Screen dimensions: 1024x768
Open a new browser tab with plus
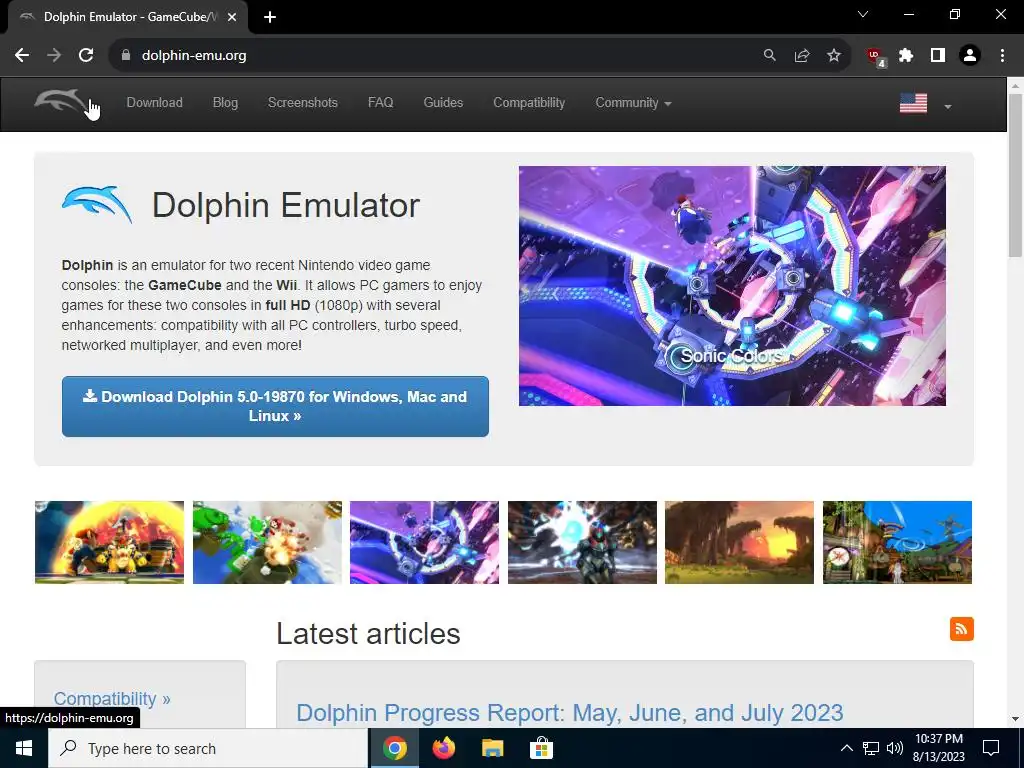tap(270, 17)
